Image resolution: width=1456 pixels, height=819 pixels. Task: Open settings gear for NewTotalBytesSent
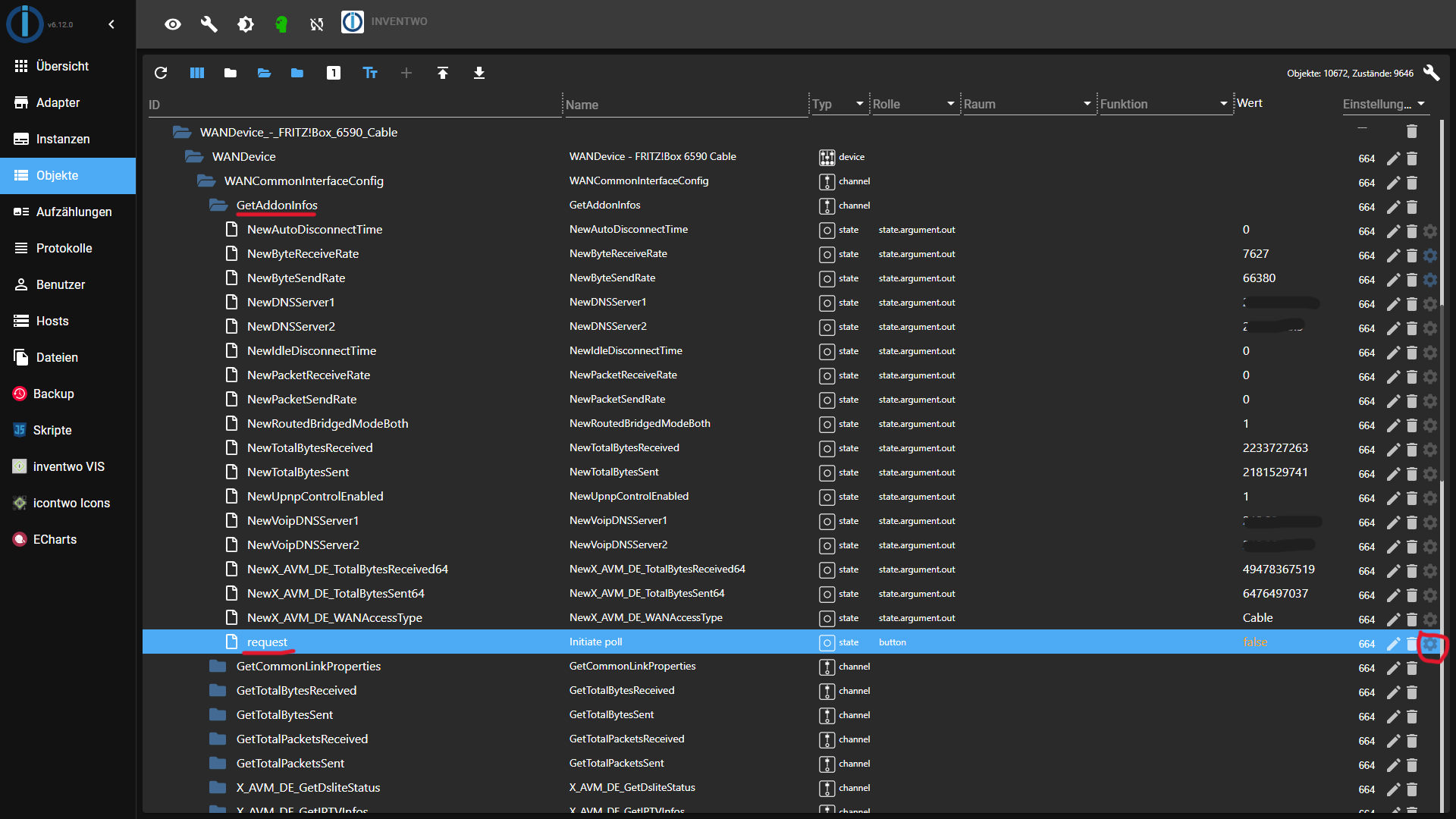pyautogui.click(x=1430, y=474)
